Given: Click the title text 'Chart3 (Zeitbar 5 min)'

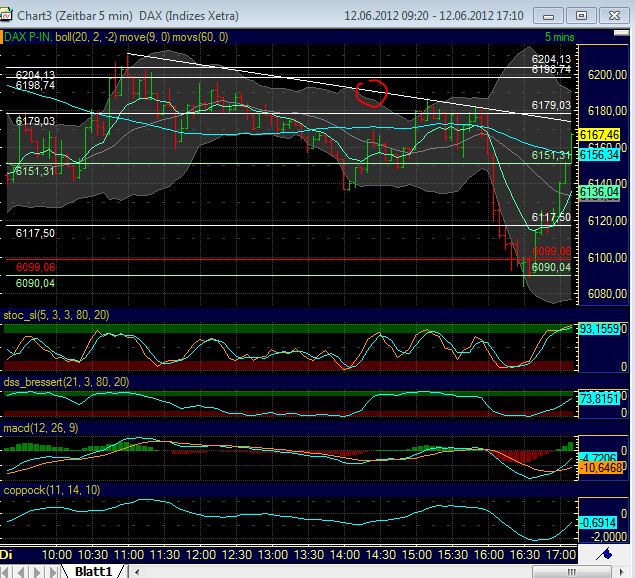Looking at the screenshot, I should pyautogui.click(x=75, y=16).
